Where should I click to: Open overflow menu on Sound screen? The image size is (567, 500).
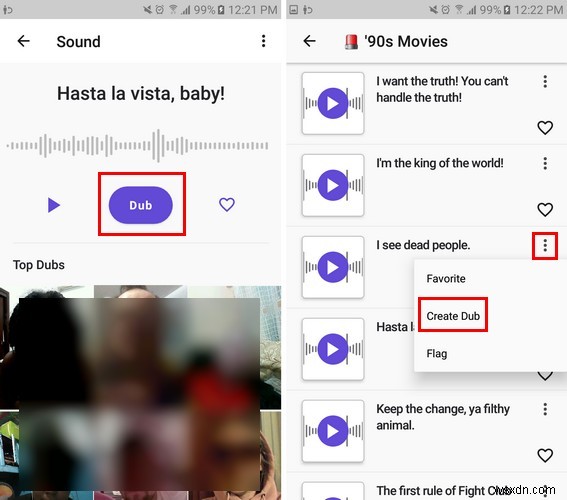[264, 41]
